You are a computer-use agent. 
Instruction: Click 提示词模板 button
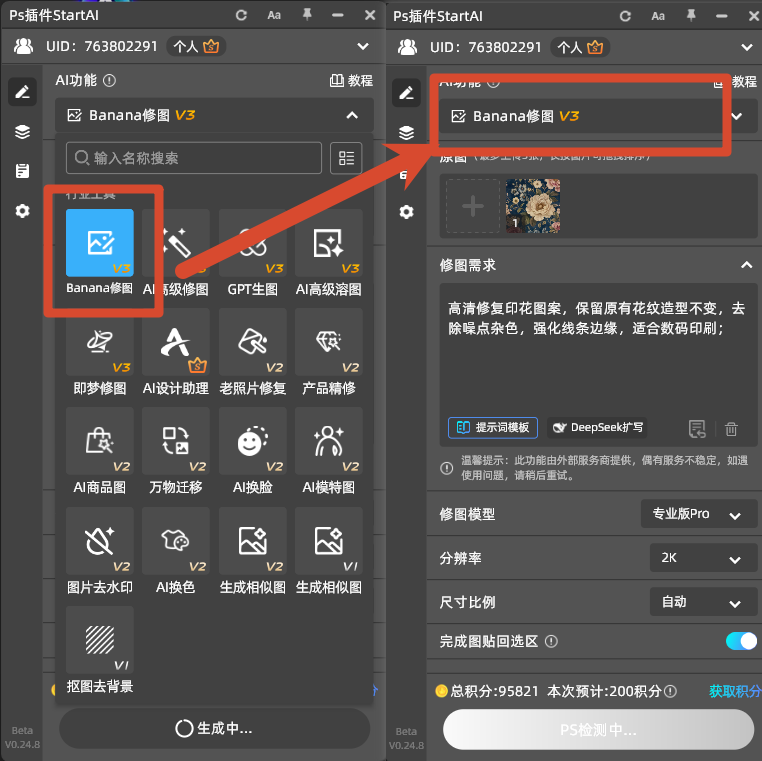(493, 428)
